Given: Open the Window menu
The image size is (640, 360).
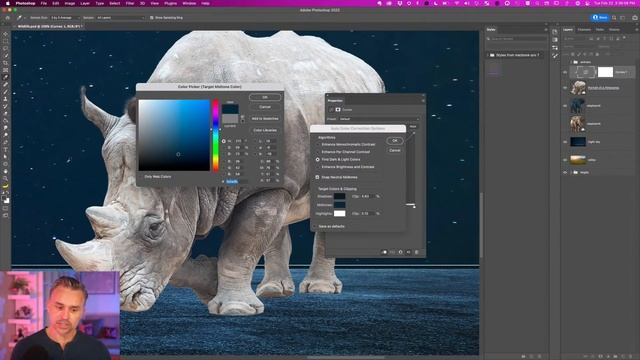Looking at the screenshot, I should pos(189,3).
